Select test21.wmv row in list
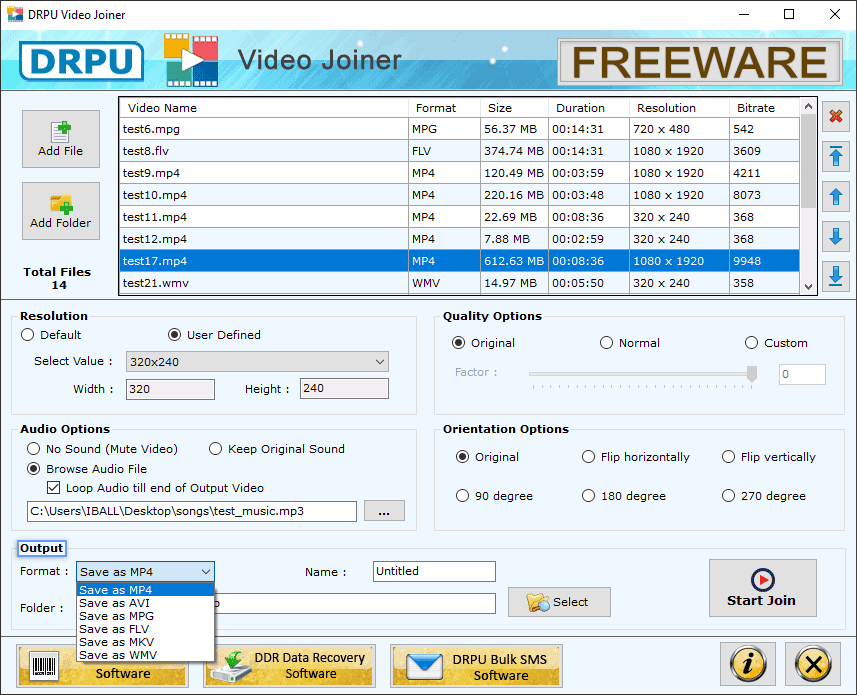The height and width of the screenshot is (695, 857). coord(459,283)
